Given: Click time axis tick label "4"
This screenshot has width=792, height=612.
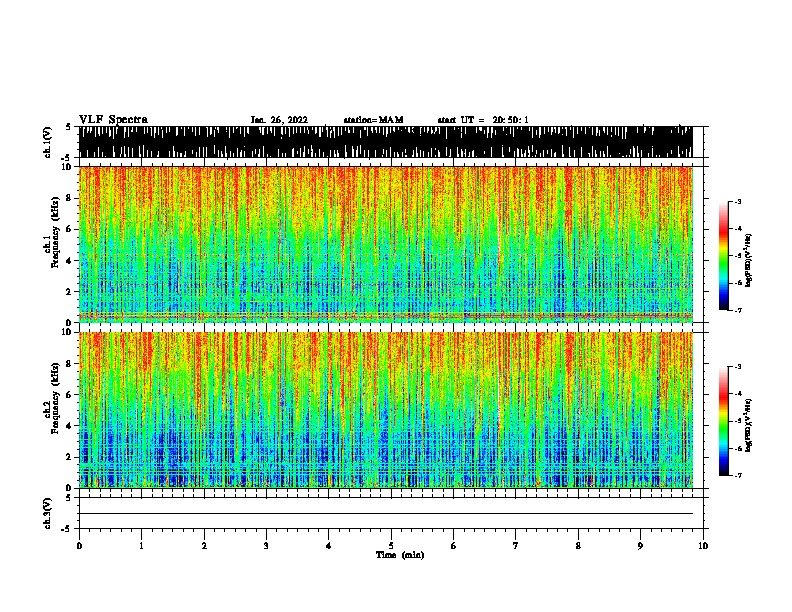Looking at the screenshot, I should [329, 546].
